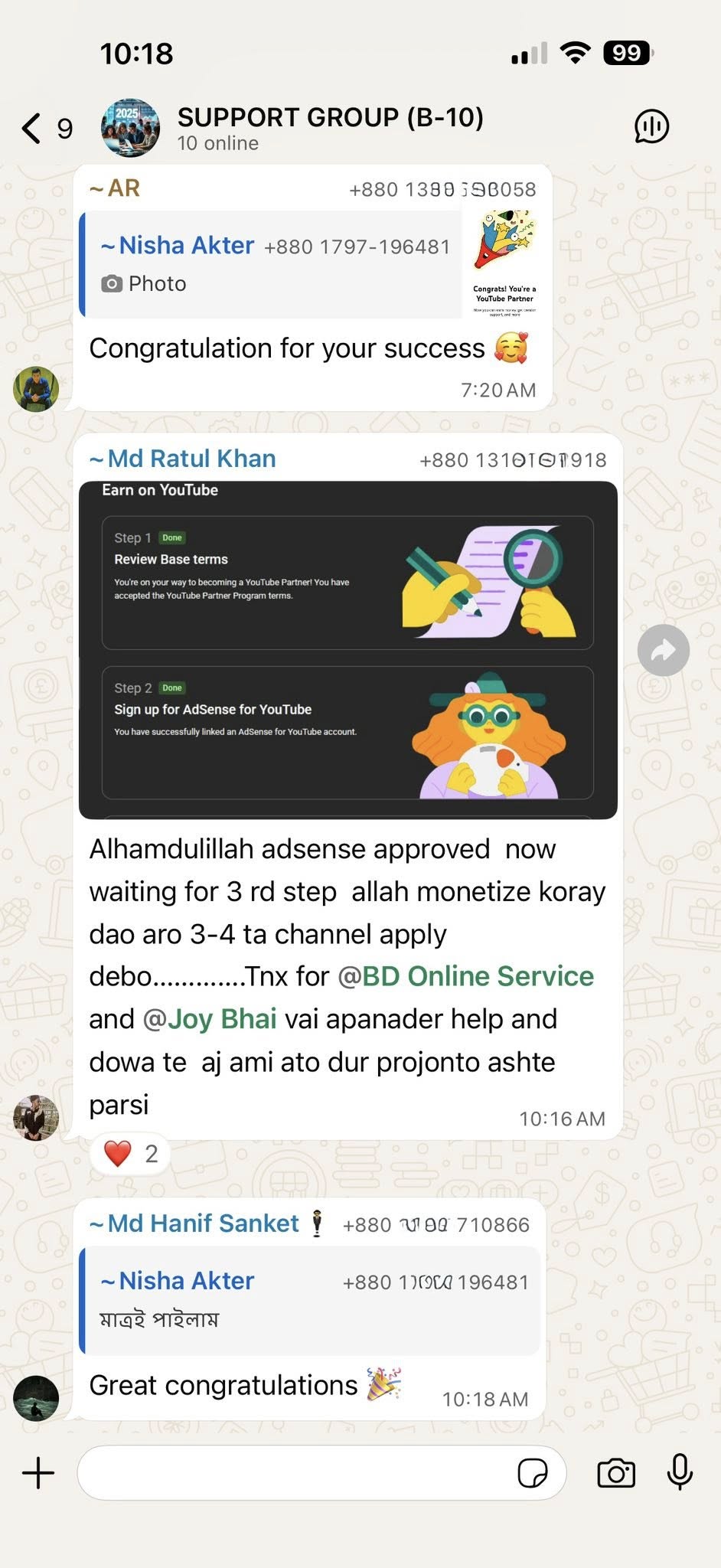Screen dimensions: 721x1568
Task: Tap the @BD Online Service mention
Action: [465, 976]
